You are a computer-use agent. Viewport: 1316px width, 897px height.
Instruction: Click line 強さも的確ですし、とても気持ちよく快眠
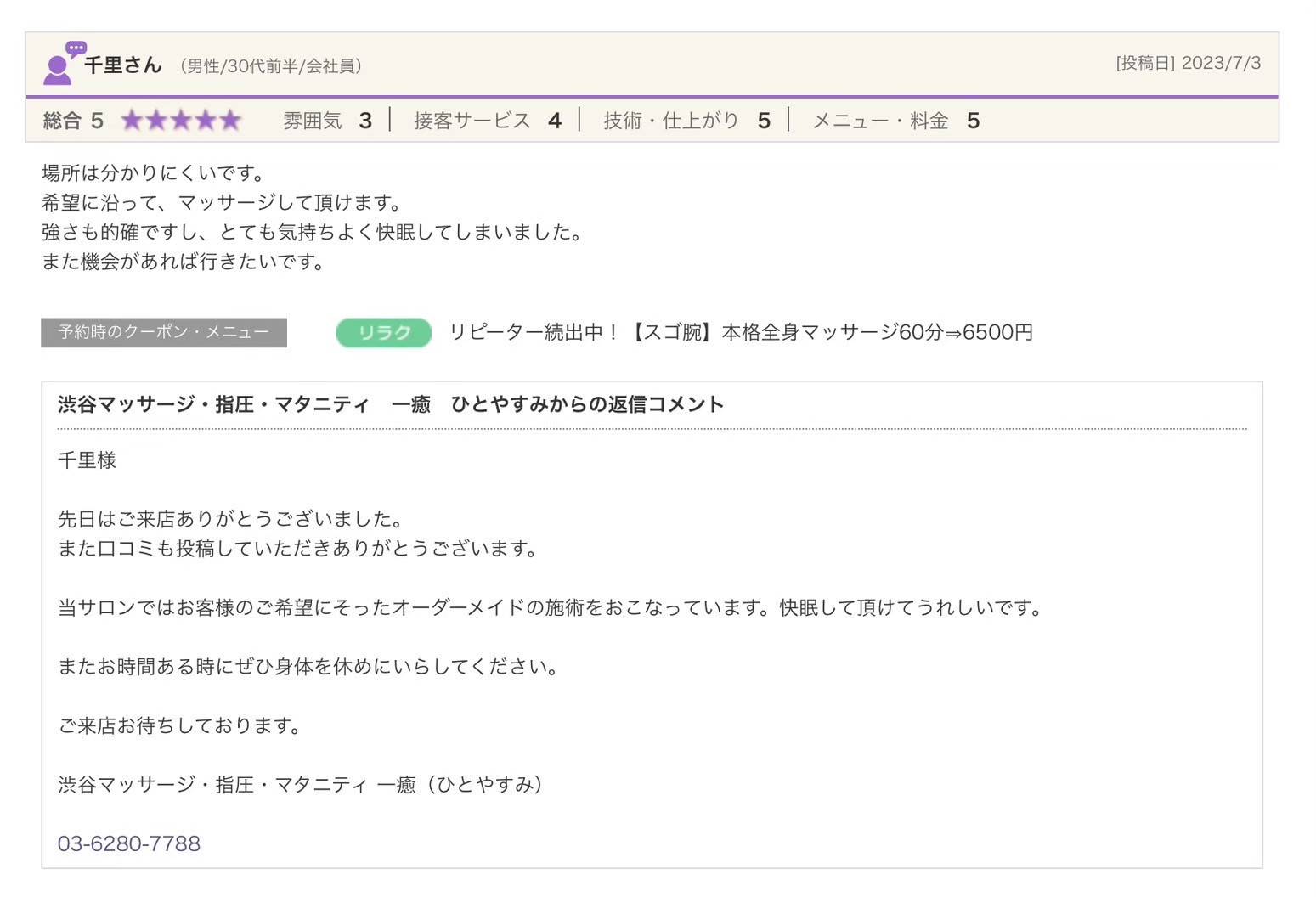coord(313,232)
